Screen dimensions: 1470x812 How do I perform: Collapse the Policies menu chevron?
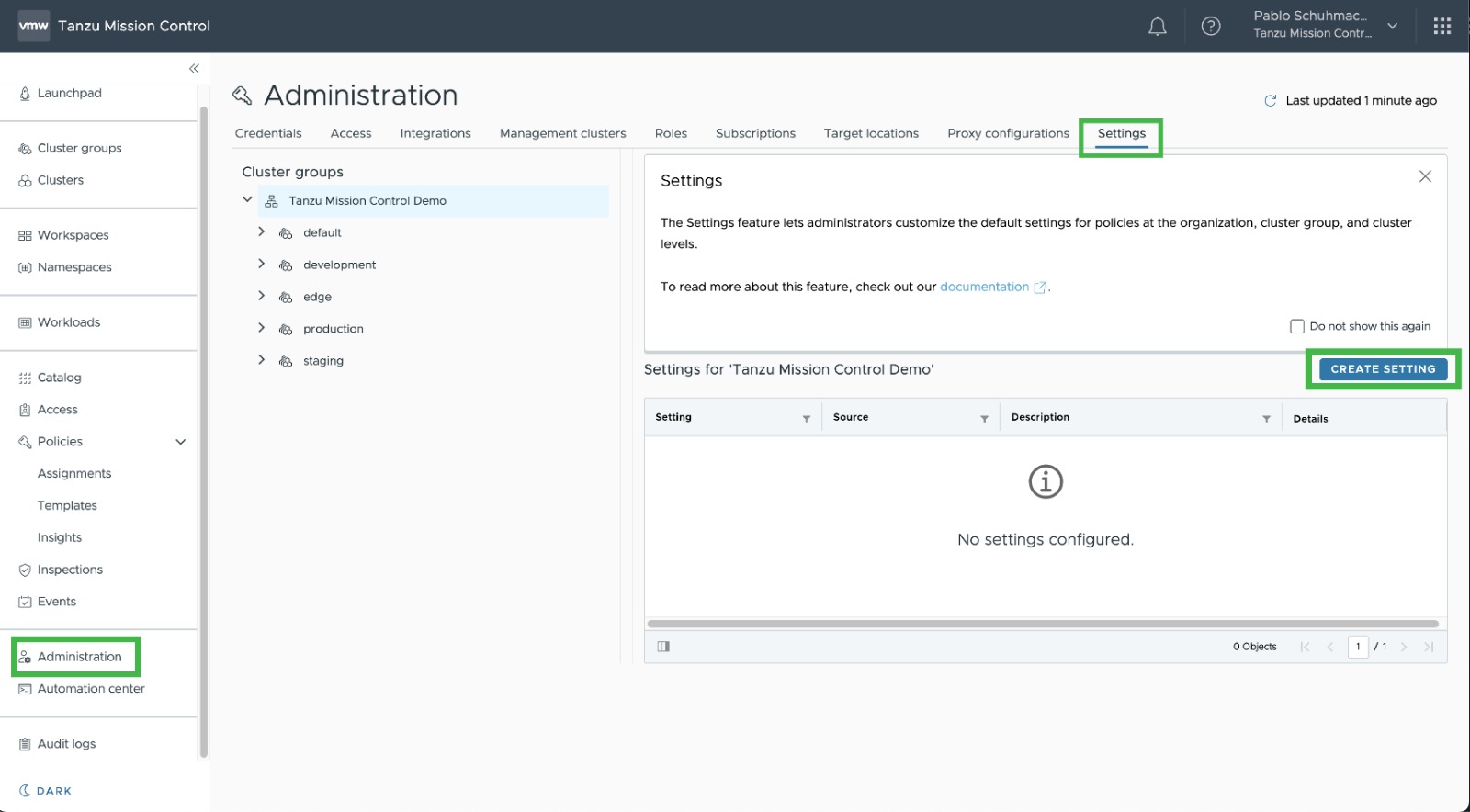[x=181, y=442]
